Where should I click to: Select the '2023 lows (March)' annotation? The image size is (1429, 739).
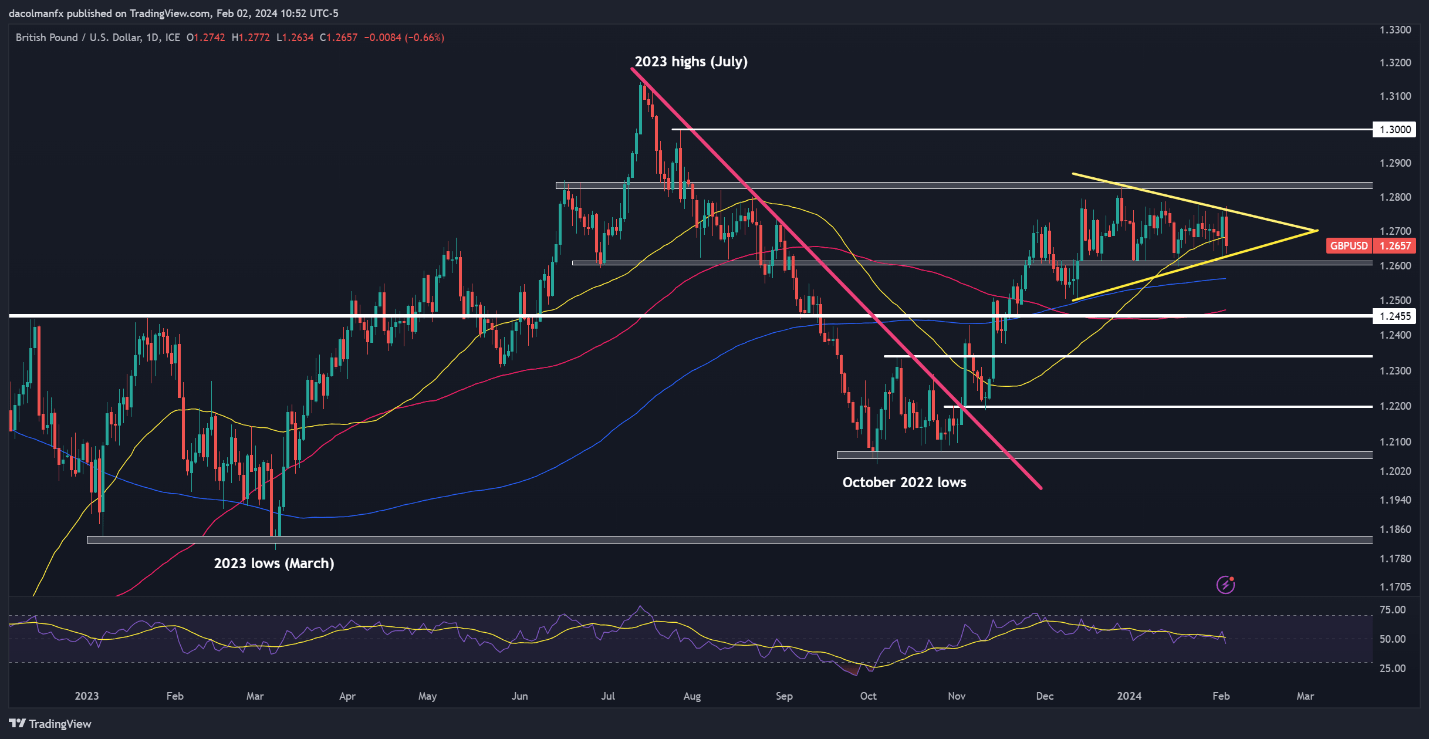[x=274, y=563]
